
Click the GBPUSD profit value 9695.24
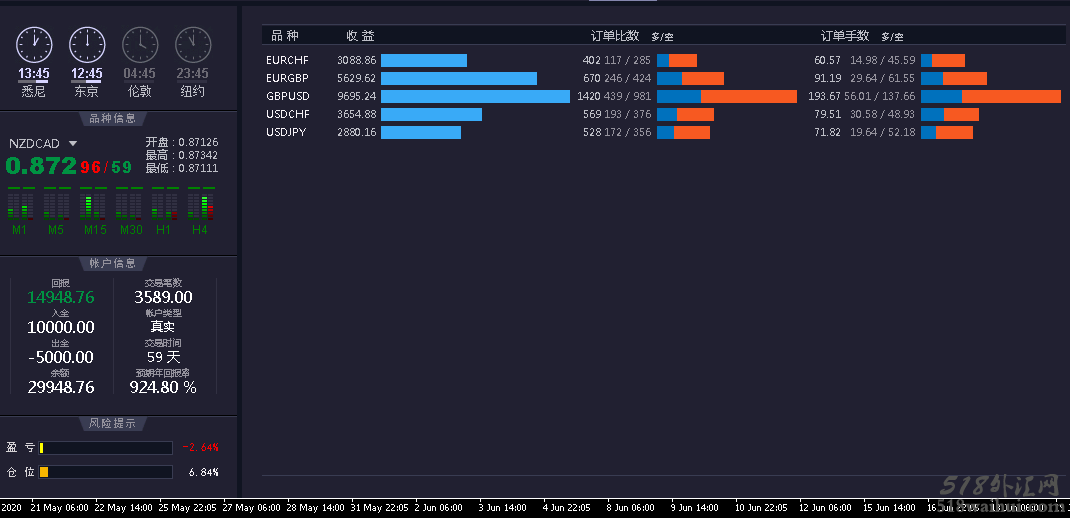click(356, 96)
